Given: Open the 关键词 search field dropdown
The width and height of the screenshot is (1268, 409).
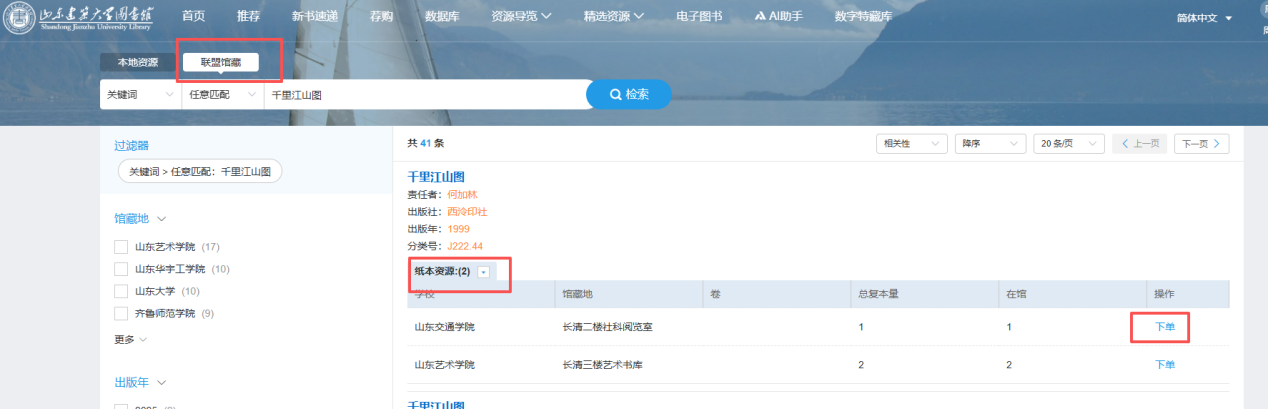Looking at the screenshot, I should (139, 94).
